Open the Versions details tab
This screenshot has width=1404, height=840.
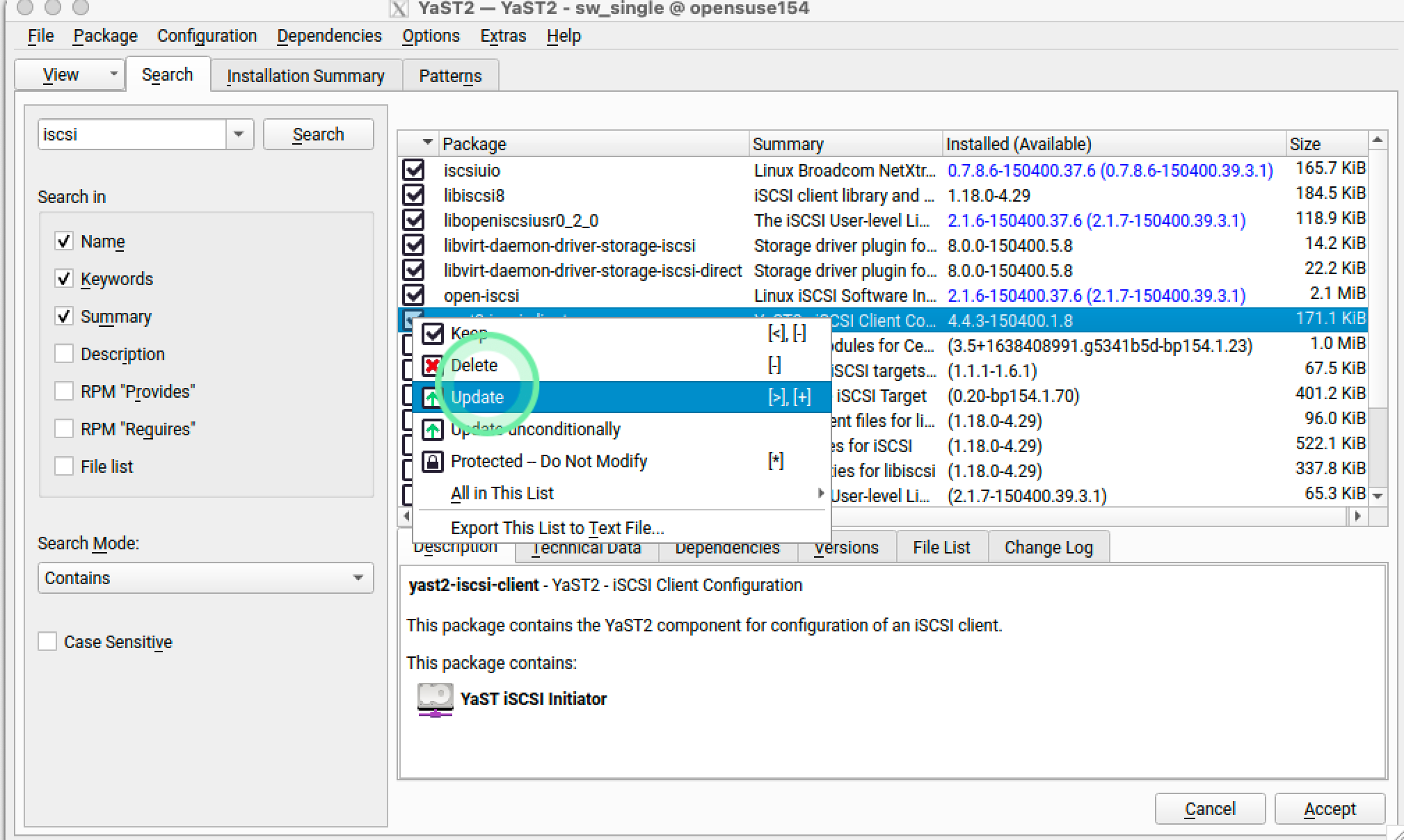pos(846,547)
